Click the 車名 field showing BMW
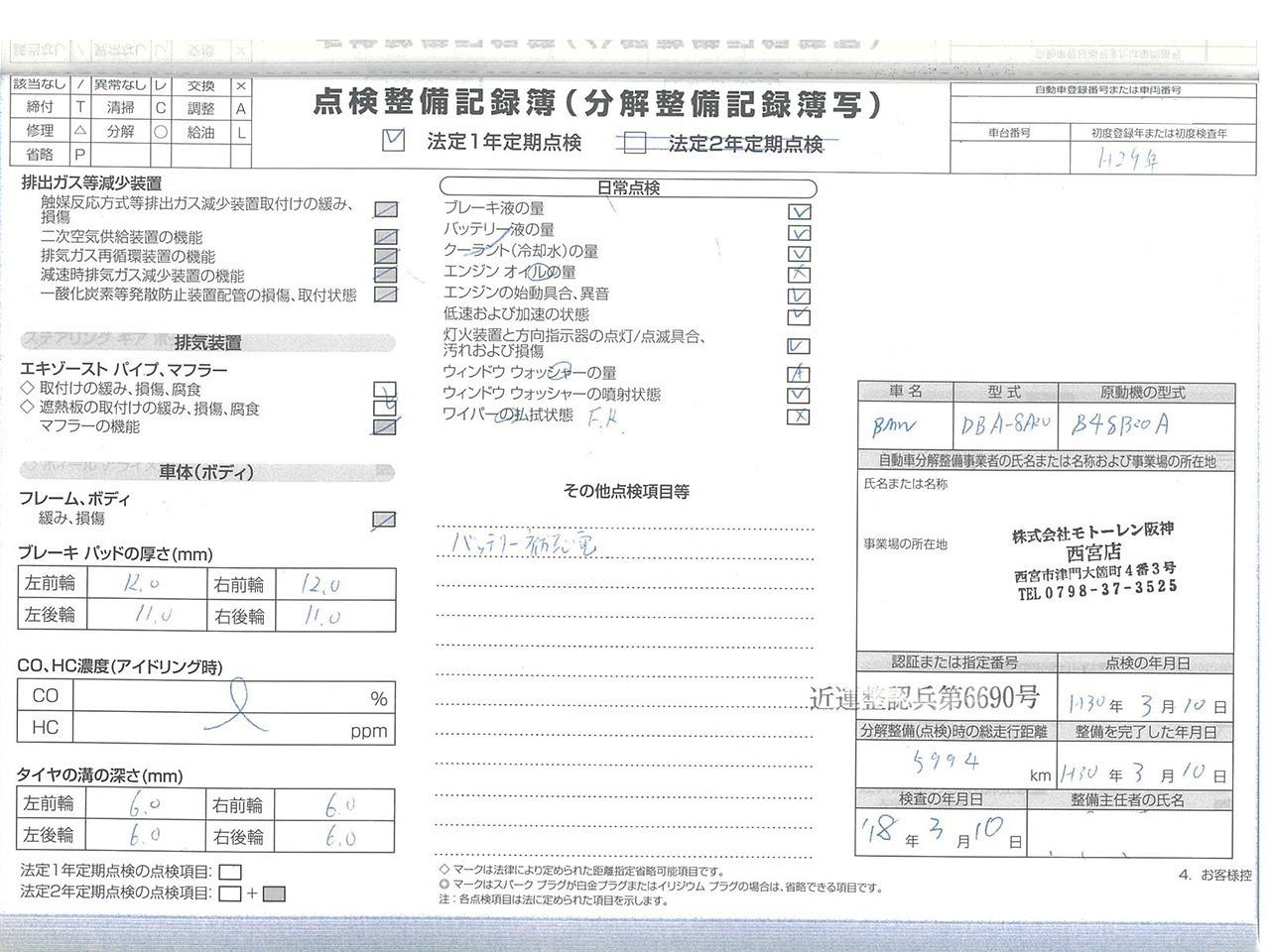 click(906, 425)
